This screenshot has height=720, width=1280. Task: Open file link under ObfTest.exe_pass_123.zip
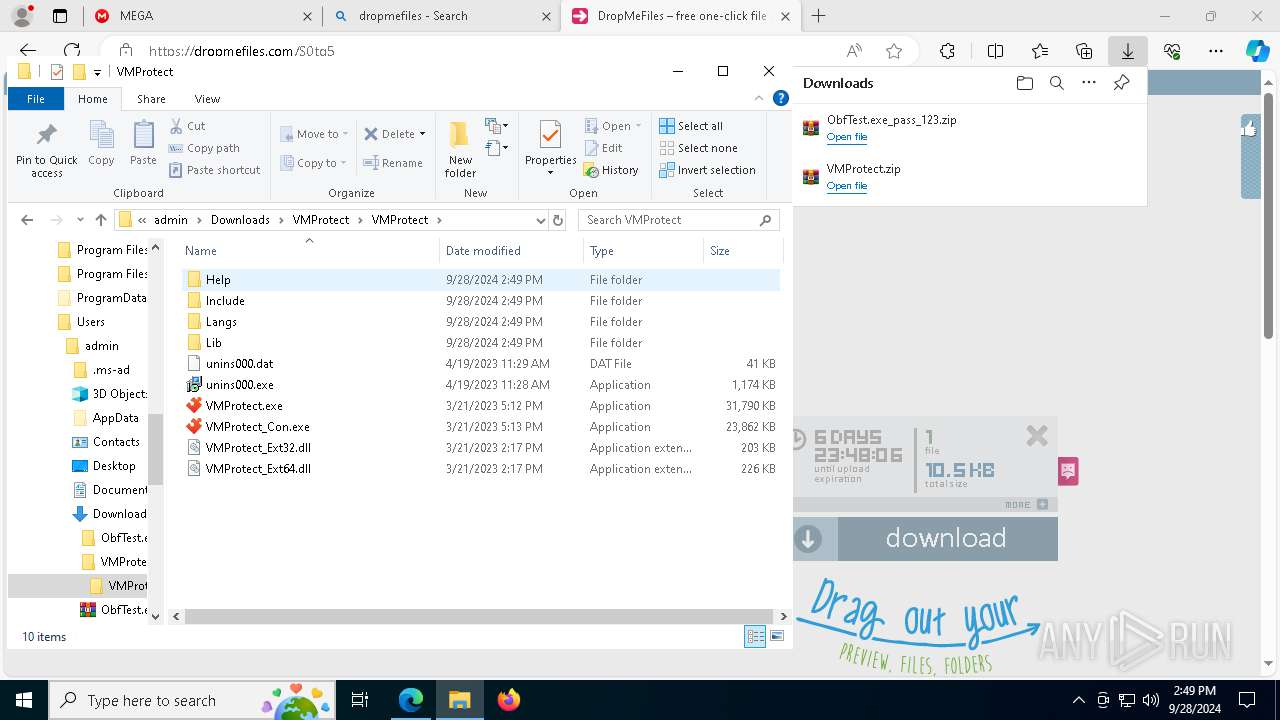tap(846, 137)
